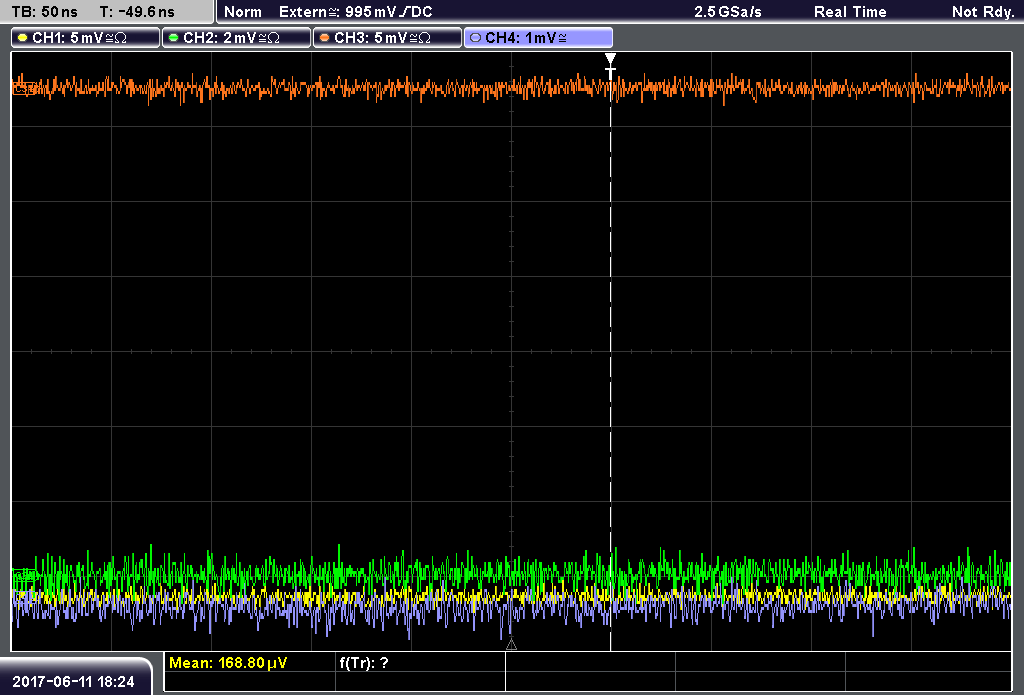1024x695 pixels.
Task: Click the Norm trigger mode label
Action: (242, 12)
